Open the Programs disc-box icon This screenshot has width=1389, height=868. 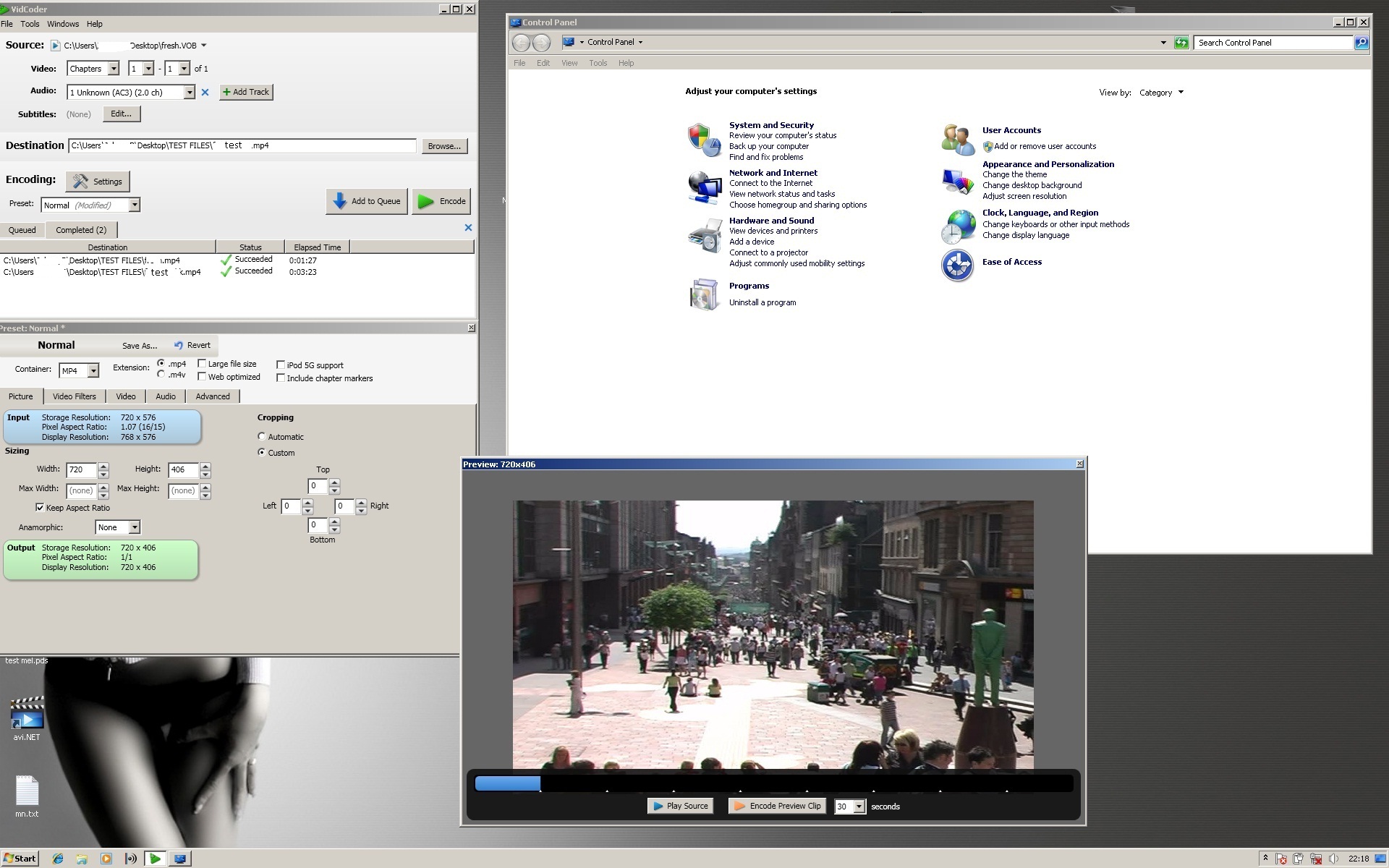(x=704, y=294)
